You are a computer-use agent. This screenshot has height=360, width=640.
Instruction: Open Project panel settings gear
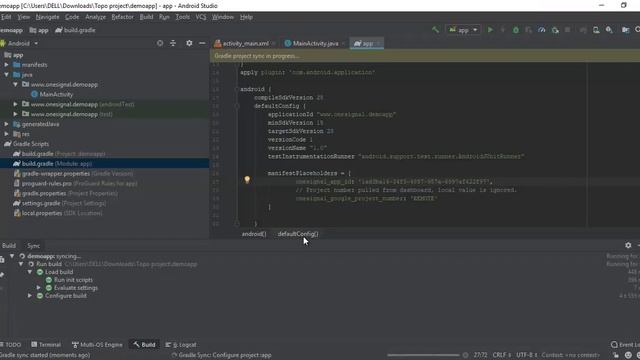tap(189, 43)
